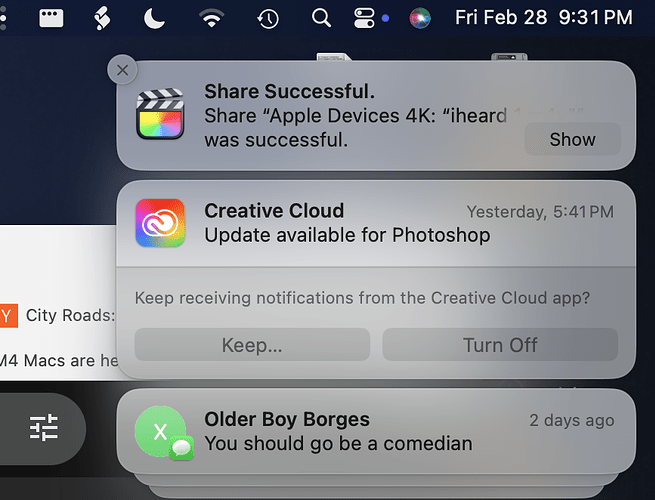Click the Creative Cloud app icon
This screenshot has width=655, height=500.
(x=160, y=223)
